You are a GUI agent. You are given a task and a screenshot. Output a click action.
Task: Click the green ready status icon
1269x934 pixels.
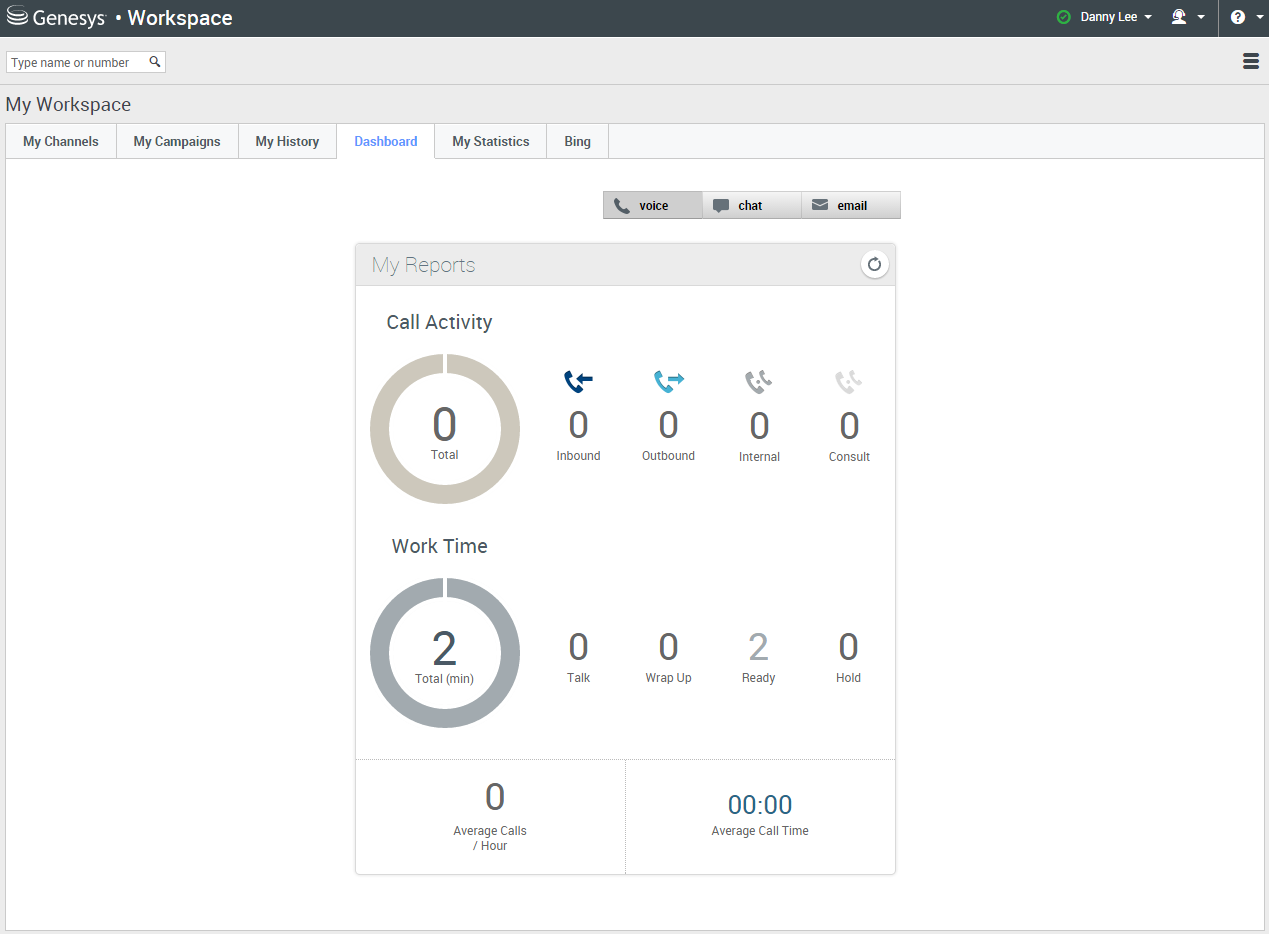1063,18
